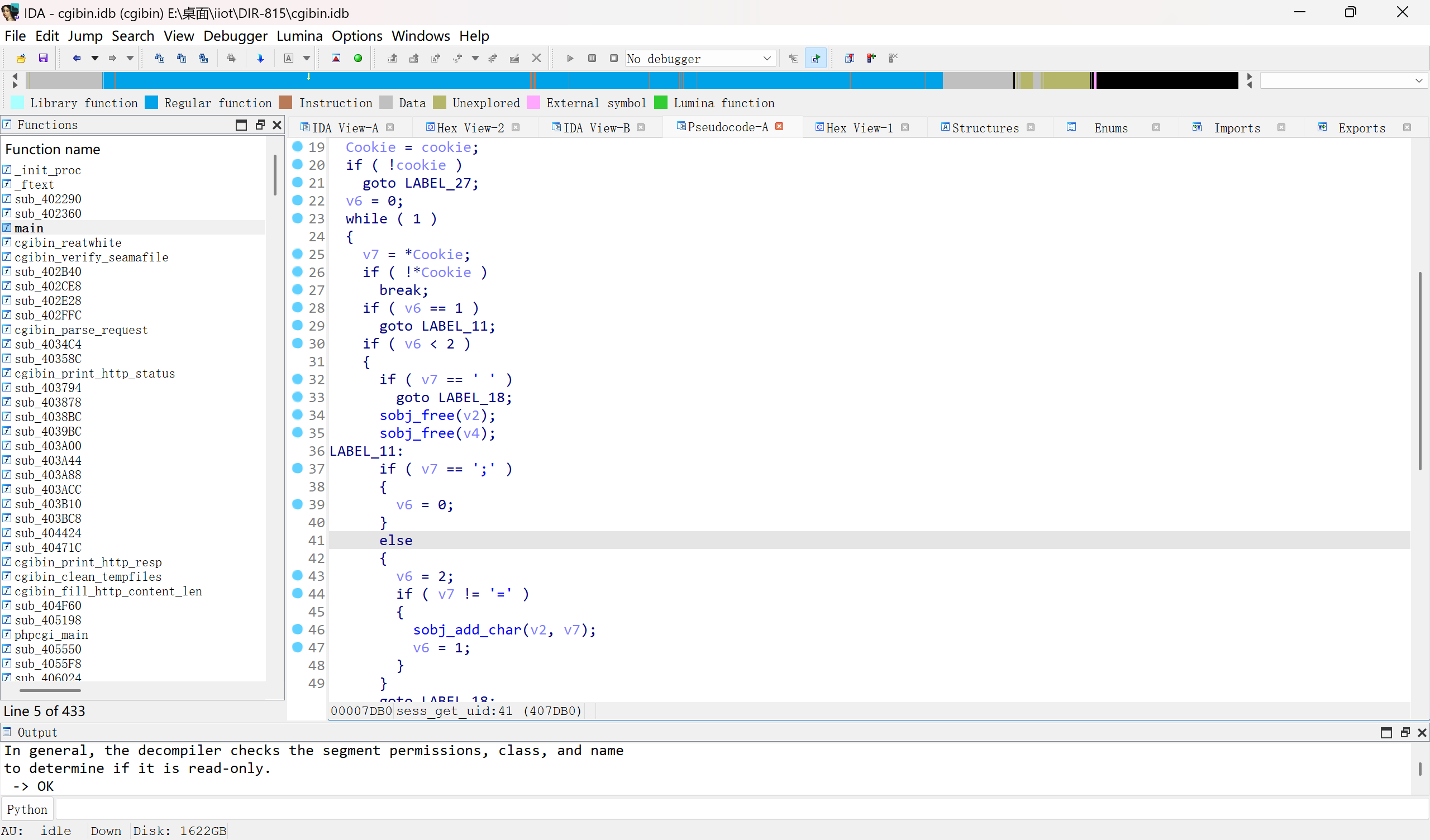The width and height of the screenshot is (1430, 840).
Task: Click the highlighted source-level debugging C icon
Action: [816, 58]
